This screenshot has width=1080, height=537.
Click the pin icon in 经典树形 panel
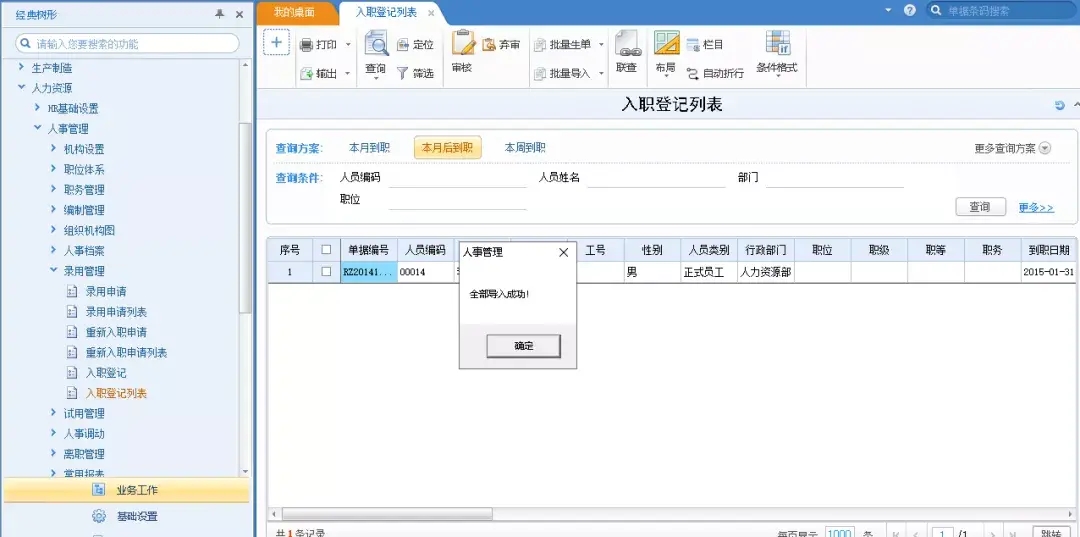[x=219, y=14]
